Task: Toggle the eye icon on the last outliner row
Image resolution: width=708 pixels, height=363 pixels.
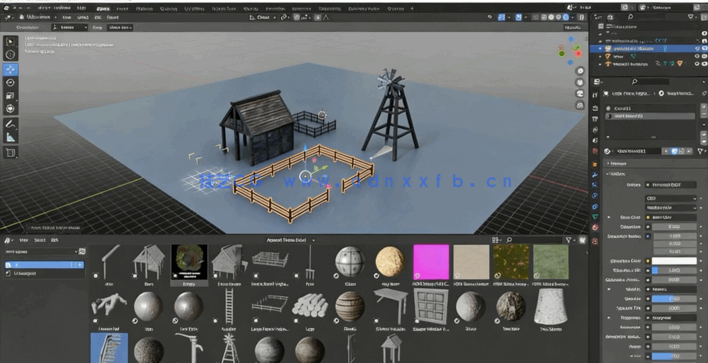Action: tap(698, 64)
